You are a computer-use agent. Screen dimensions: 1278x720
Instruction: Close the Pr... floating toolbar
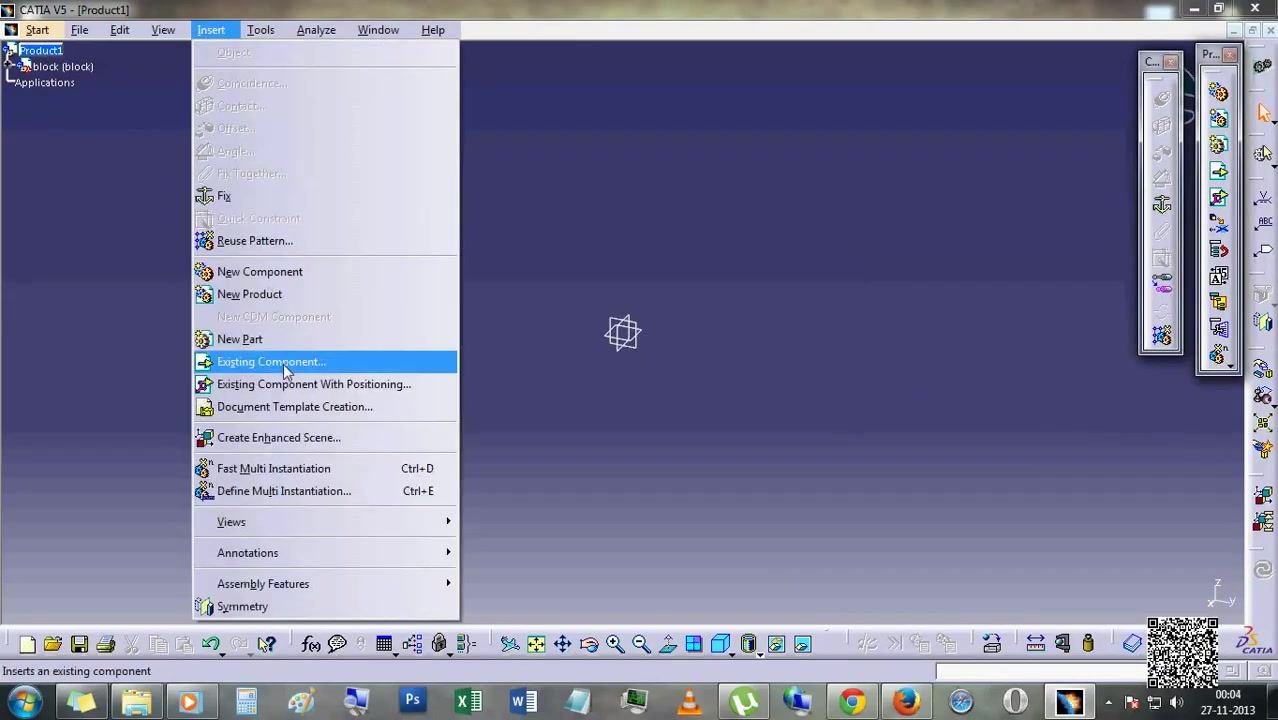[x=1229, y=55]
